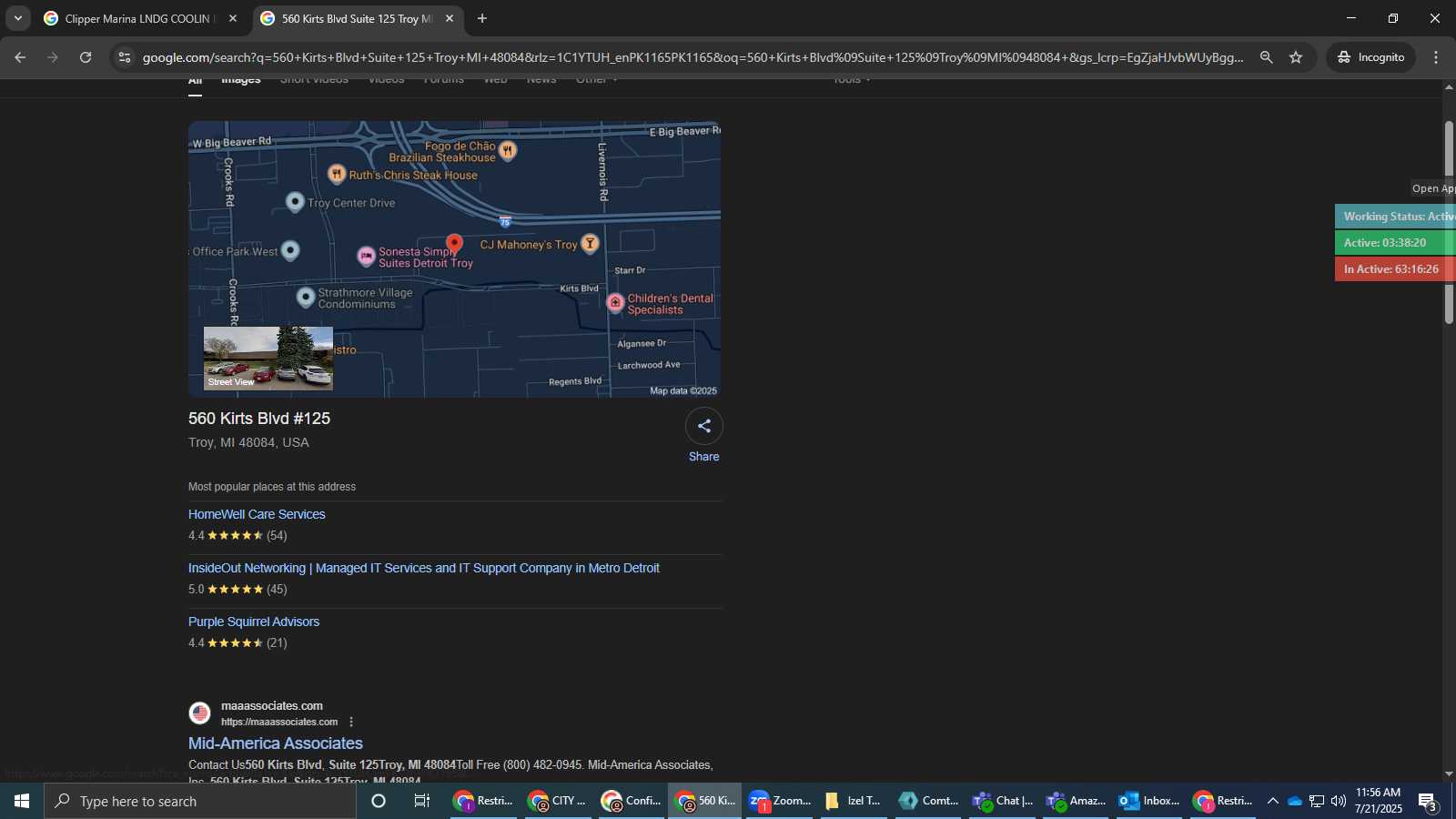Expand the tab search dropdown arrow
The height and width of the screenshot is (819, 1456).
pos(17,18)
